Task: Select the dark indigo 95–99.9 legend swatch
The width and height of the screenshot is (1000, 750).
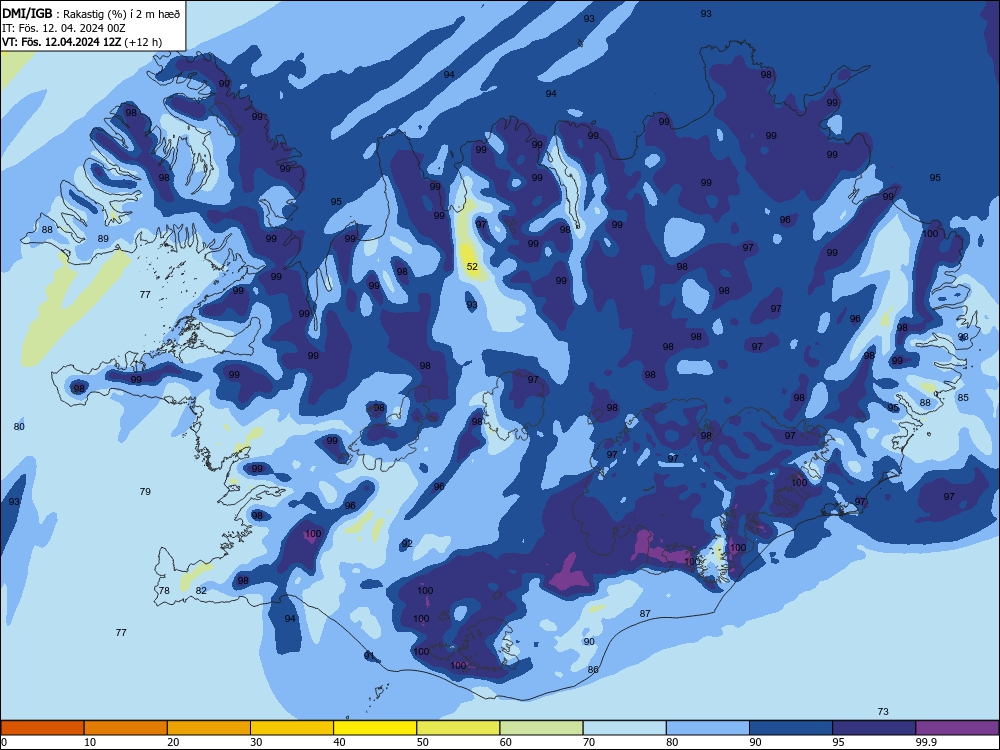Action: (874, 728)
